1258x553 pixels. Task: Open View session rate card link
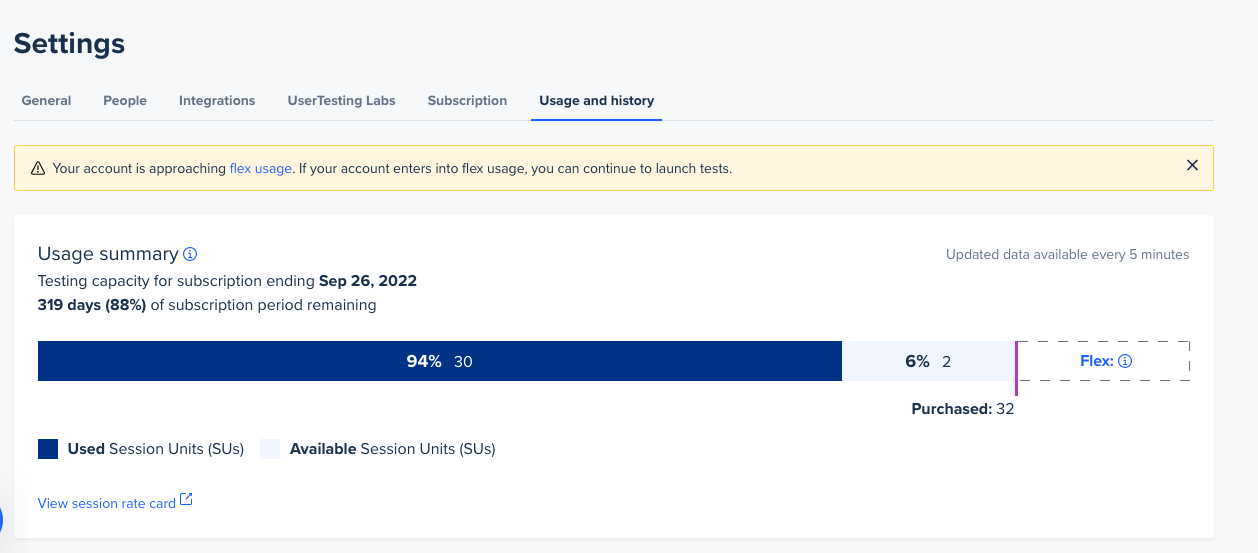point(107,503)
